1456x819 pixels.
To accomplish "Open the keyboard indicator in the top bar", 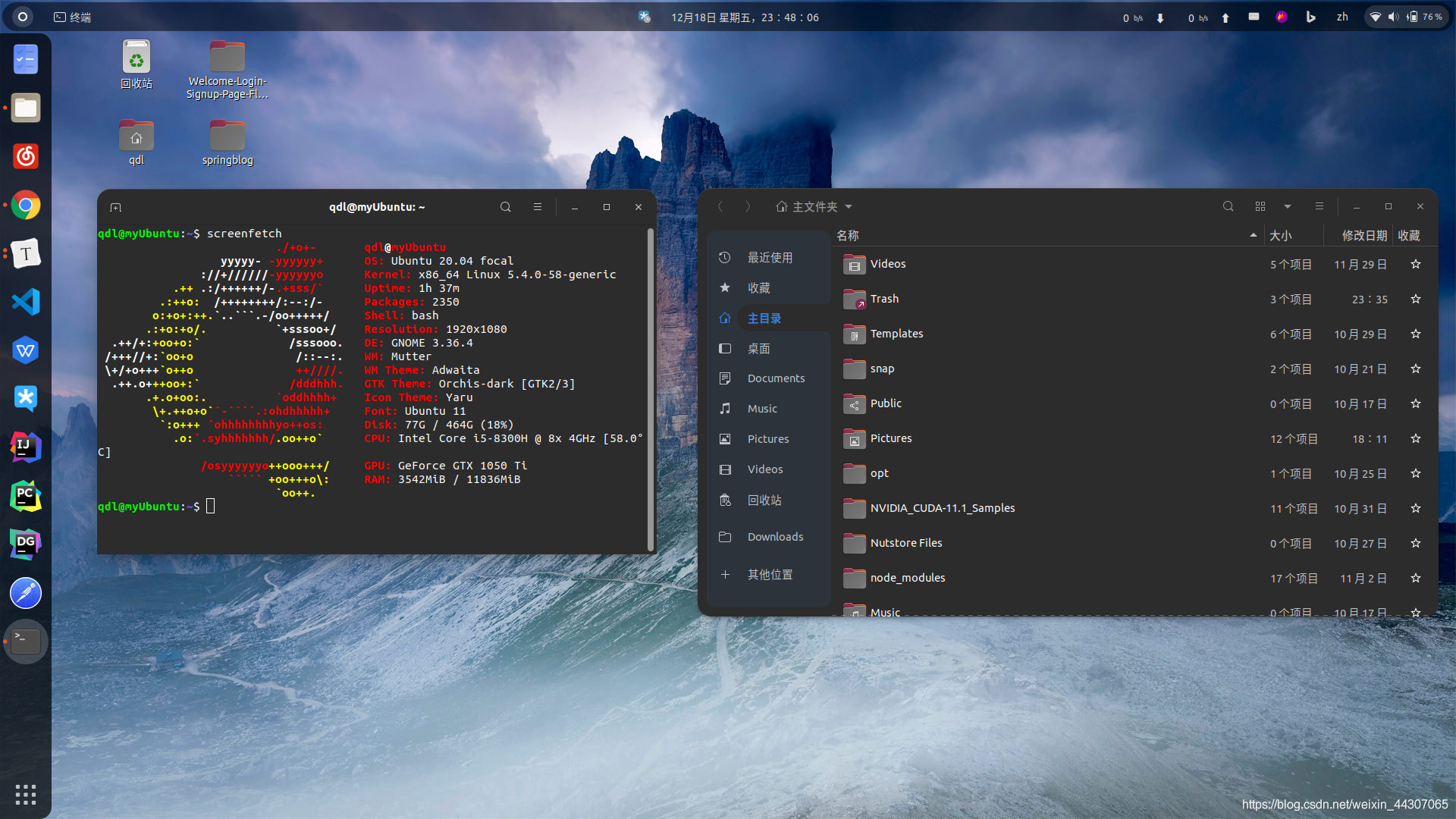I will pos(1254,17).
